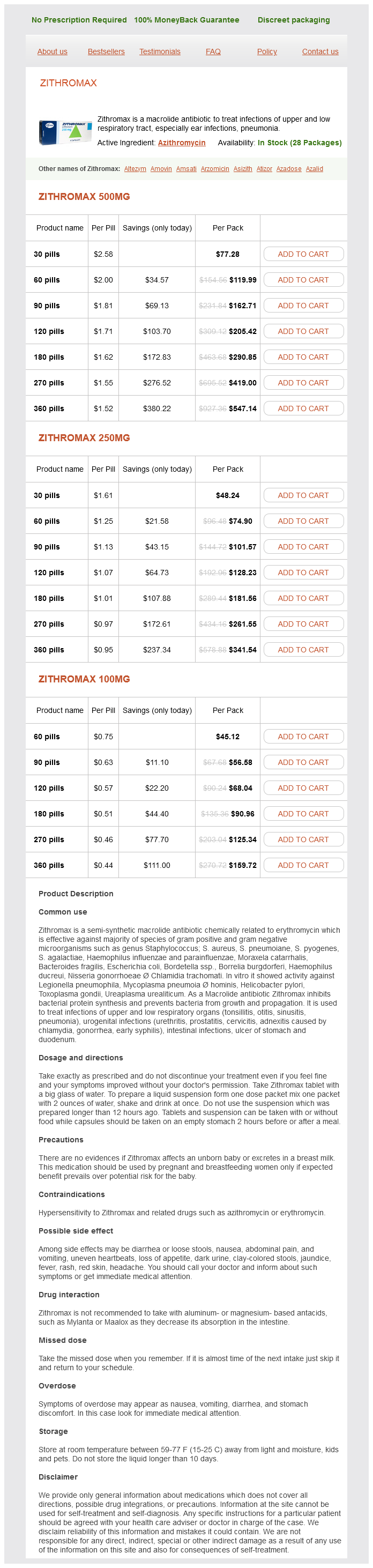The width and height of the screenshot is (373, 1568).
Task: Click the Azadose alternate name link
Action: pos(288,169)
